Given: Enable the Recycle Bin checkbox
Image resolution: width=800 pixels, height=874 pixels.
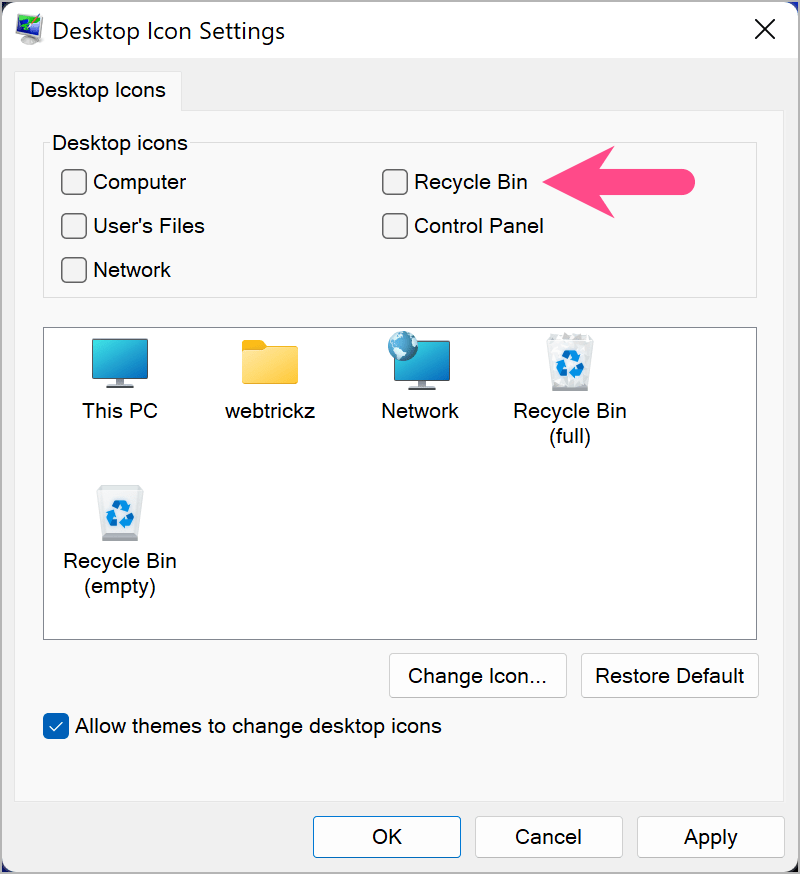Looking at the screenshot, I should click(x=395, y=182).
